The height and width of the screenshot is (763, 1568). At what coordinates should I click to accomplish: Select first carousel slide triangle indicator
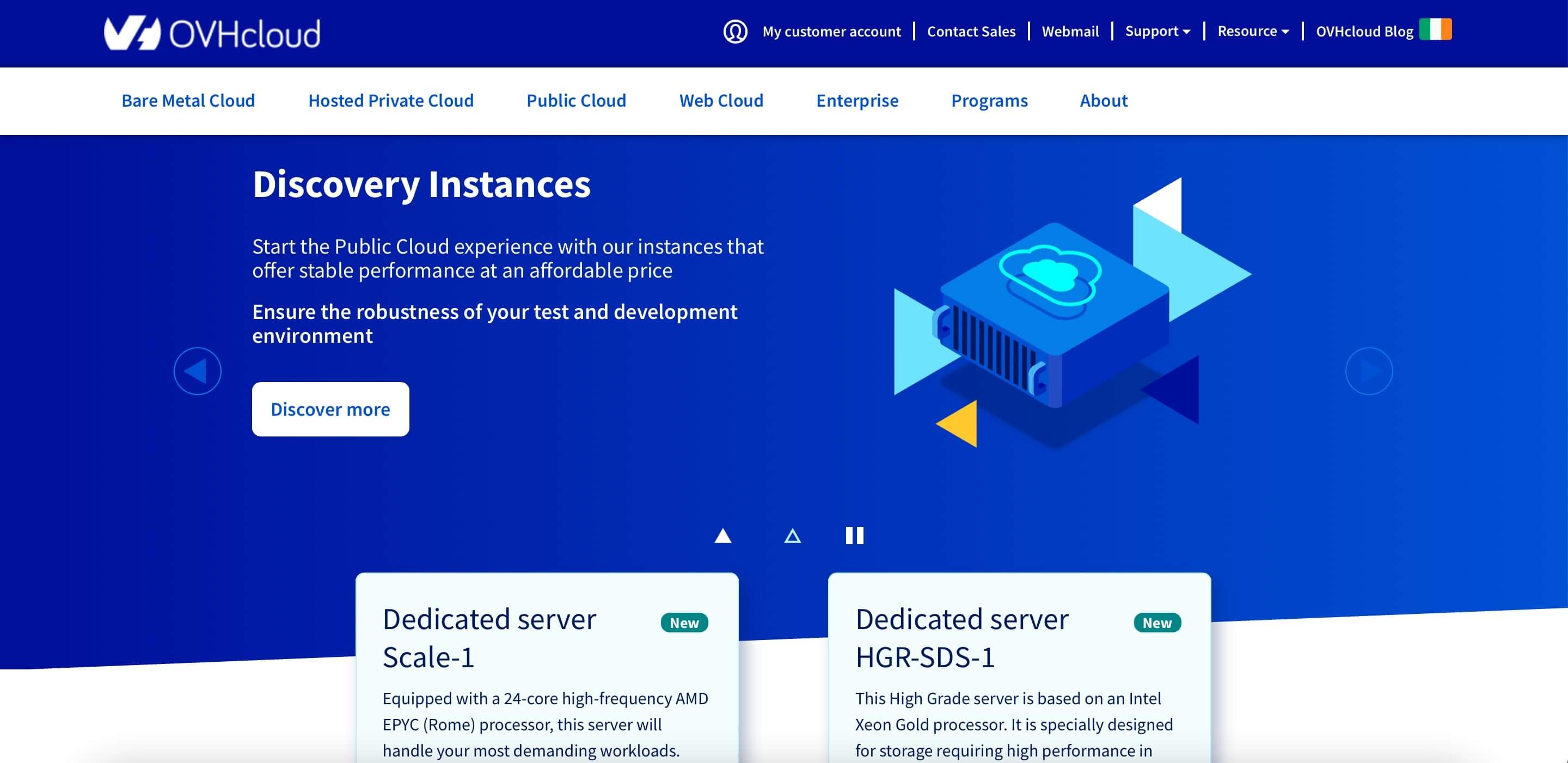pos(723,536)
